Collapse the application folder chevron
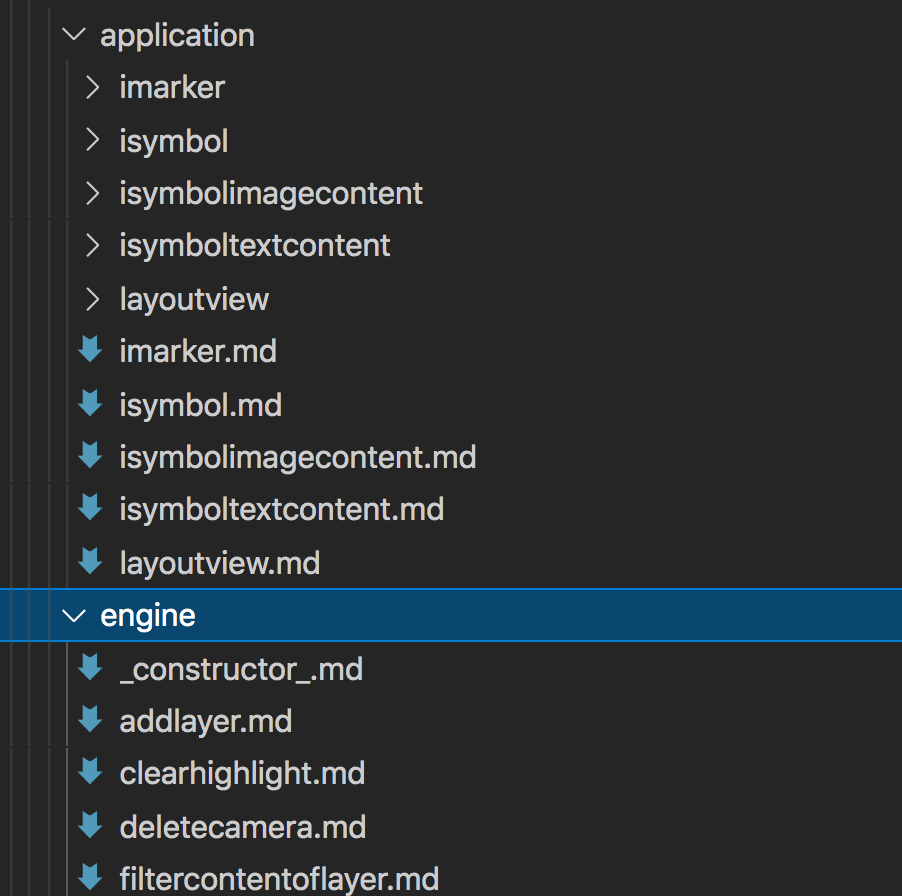 tap(74, 35)
